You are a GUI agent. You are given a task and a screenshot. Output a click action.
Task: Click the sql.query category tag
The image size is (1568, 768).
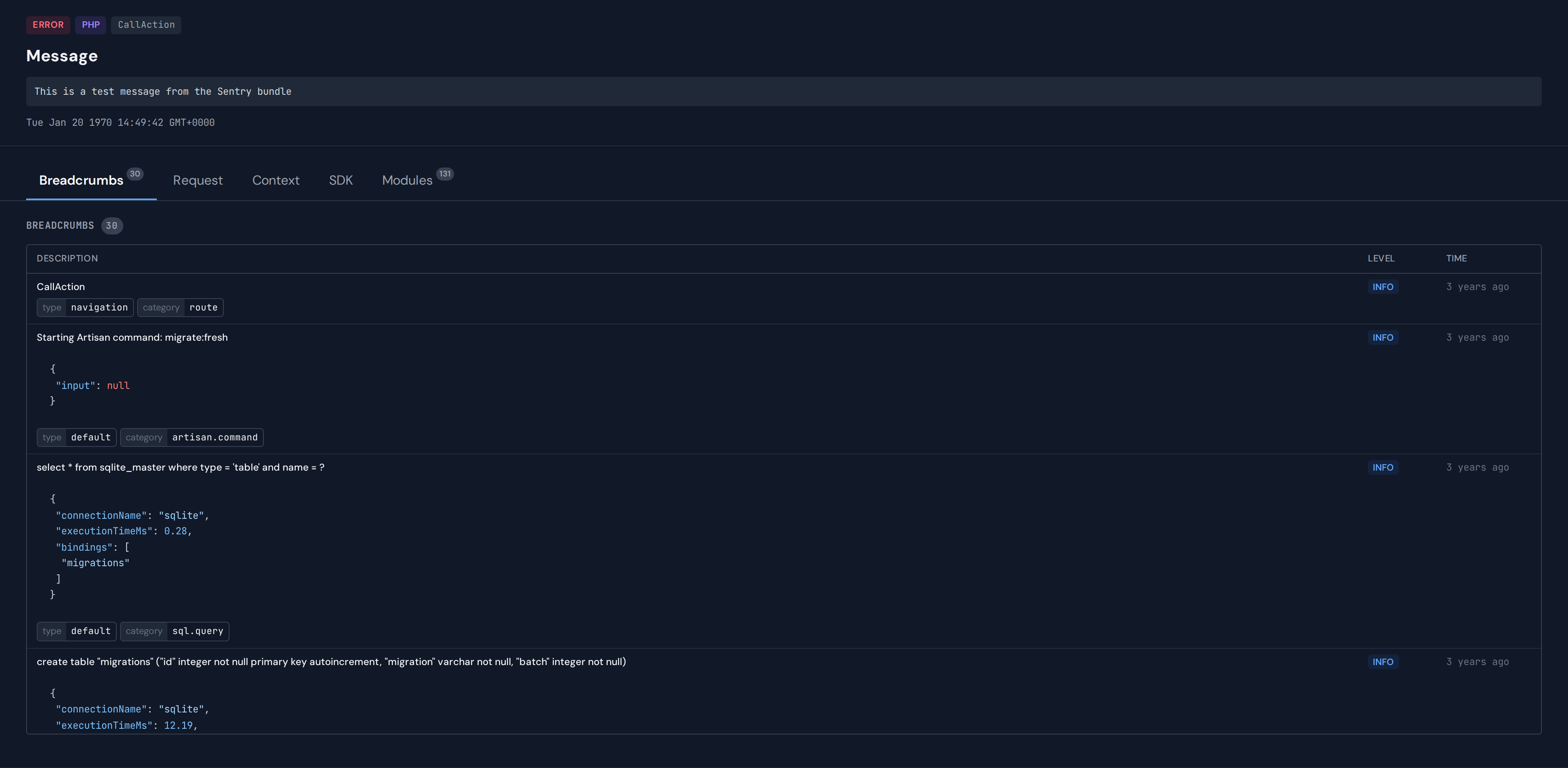[x=175, y=631]
